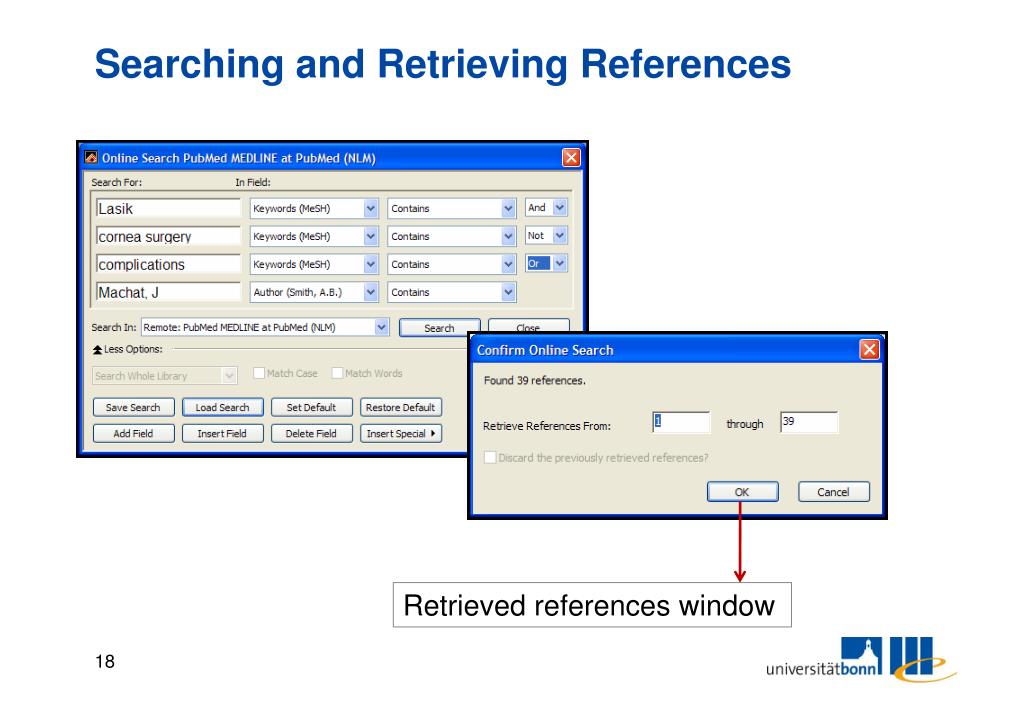Open Contains dropdown in complications row
This screenshot has width=1023, height=708.
(x=508, y=264)
